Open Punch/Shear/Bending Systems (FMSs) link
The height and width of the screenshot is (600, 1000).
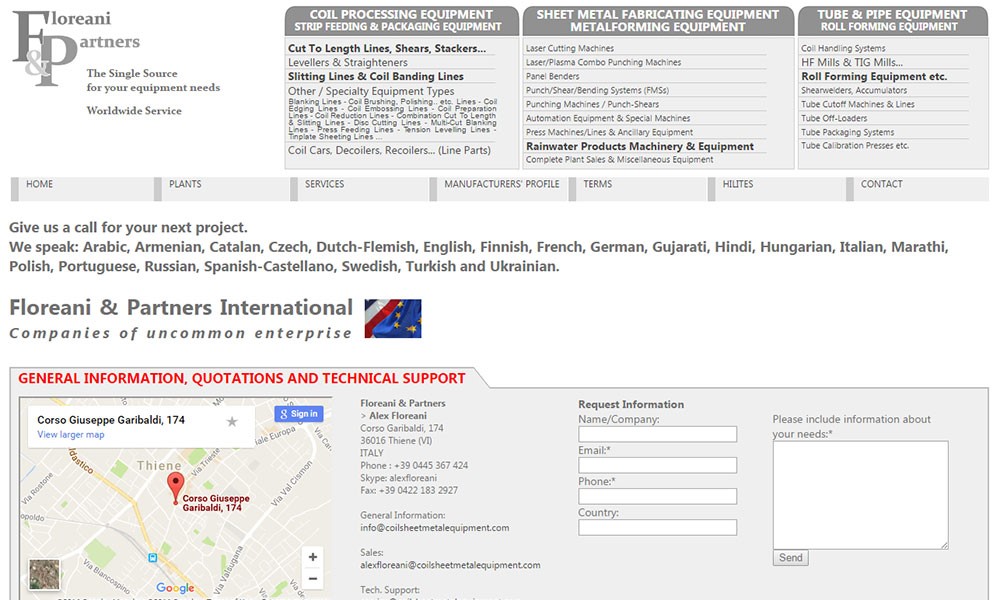coord(597,91)
